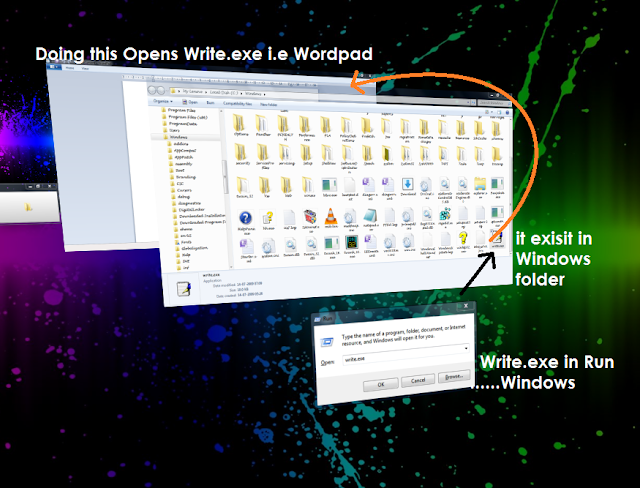Click the Explorer search box
This screenshot has width=640, height=488.
pos(494,102)
